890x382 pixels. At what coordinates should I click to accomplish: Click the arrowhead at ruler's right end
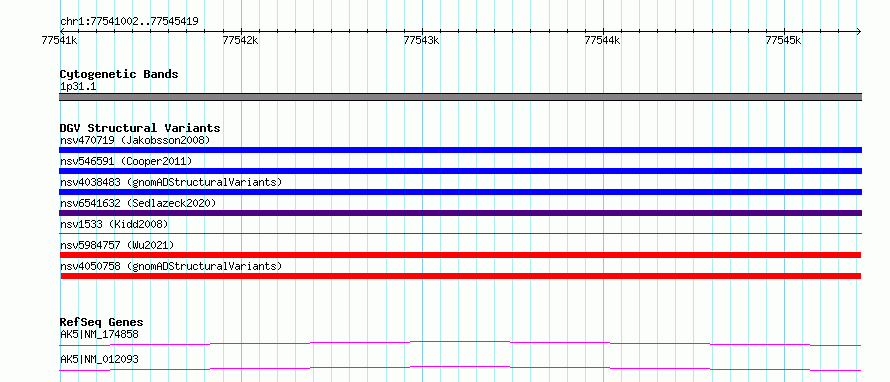tap(858, 31)
